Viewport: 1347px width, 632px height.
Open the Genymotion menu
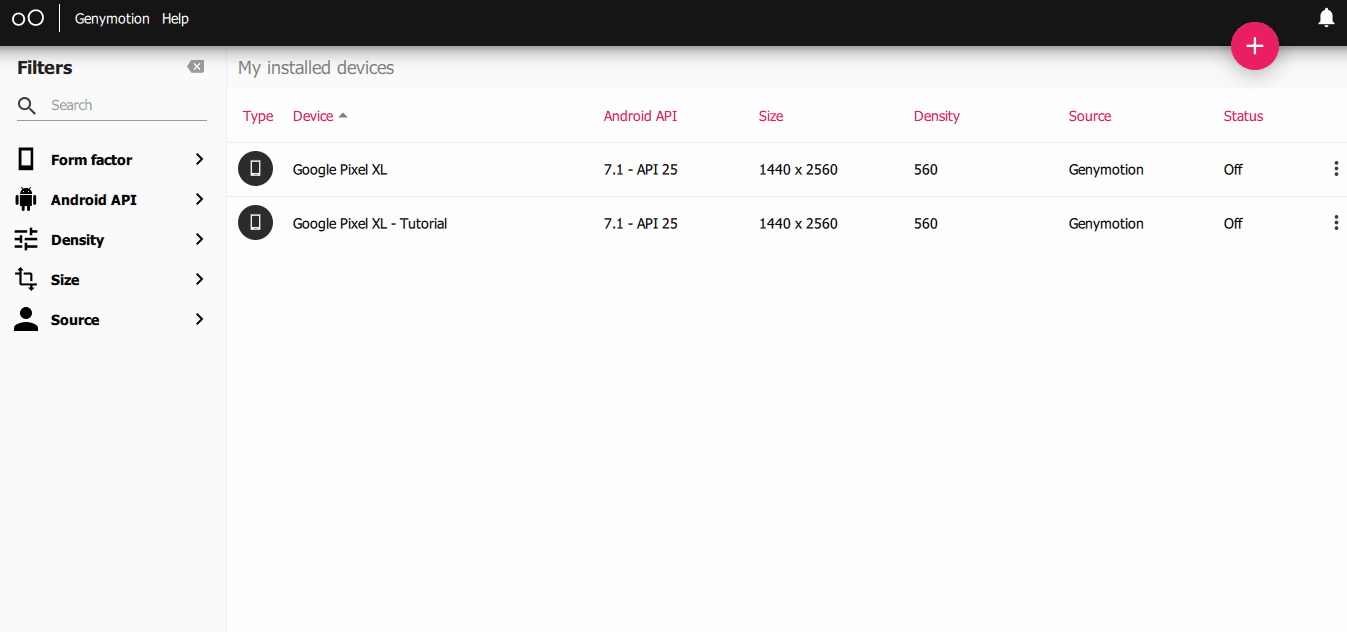click(112, 19)
